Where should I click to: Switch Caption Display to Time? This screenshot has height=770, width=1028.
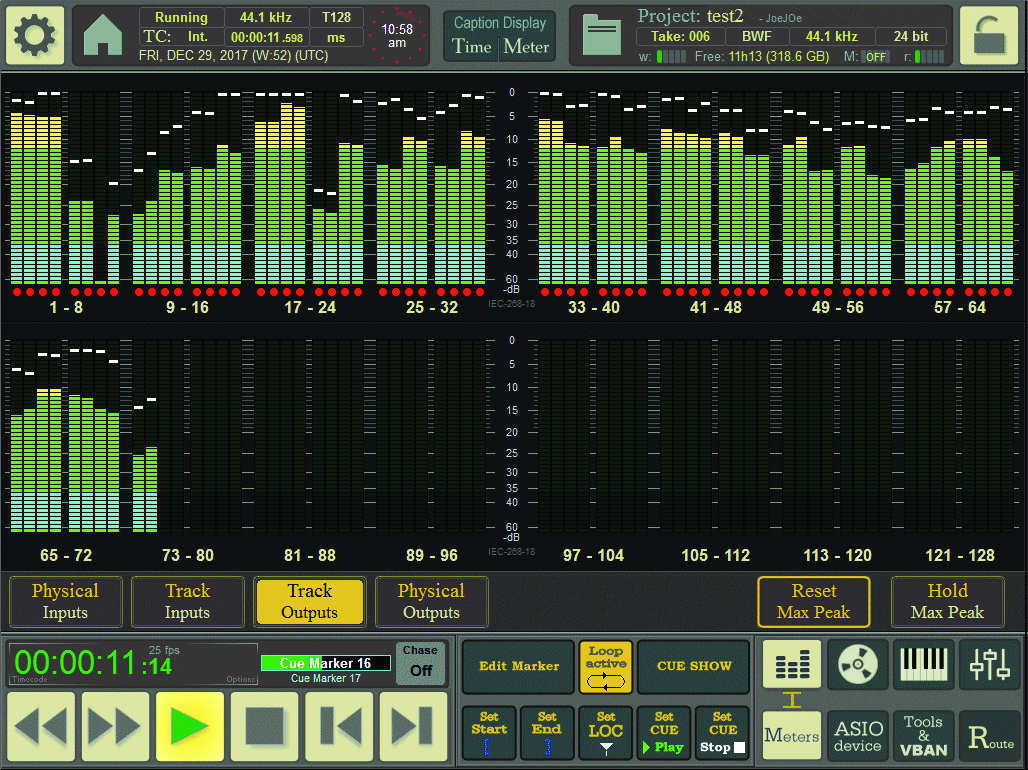pyautogui.click(x=471, y=47)
